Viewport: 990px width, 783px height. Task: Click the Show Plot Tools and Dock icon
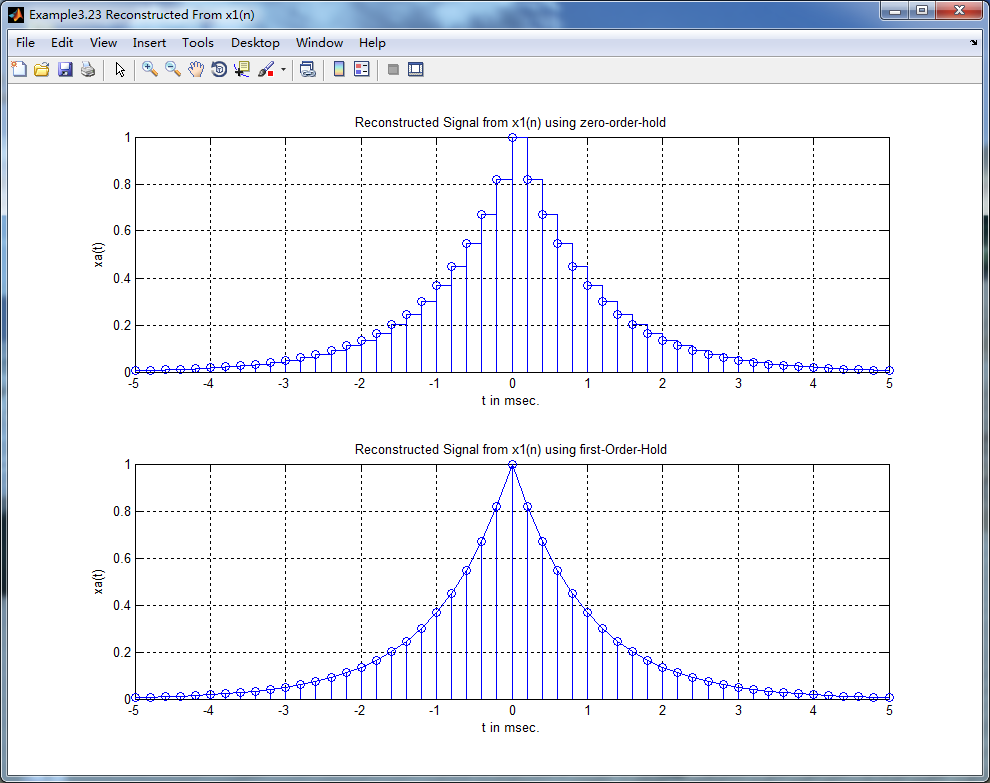[x=415, y=69]
